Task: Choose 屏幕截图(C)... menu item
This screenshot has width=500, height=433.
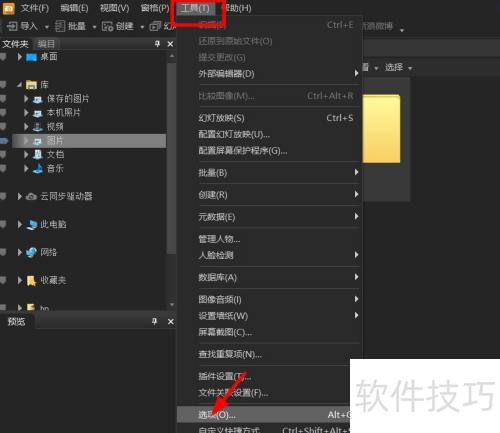Action: (269, 332)
